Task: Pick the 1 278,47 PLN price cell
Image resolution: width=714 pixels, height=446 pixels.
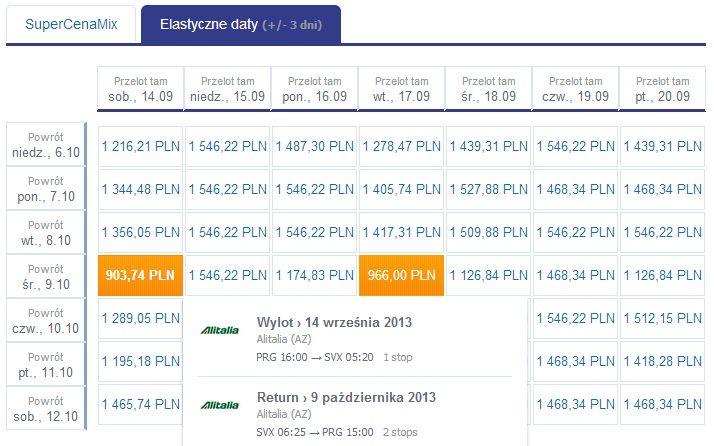Action: [x=401, y=146]
